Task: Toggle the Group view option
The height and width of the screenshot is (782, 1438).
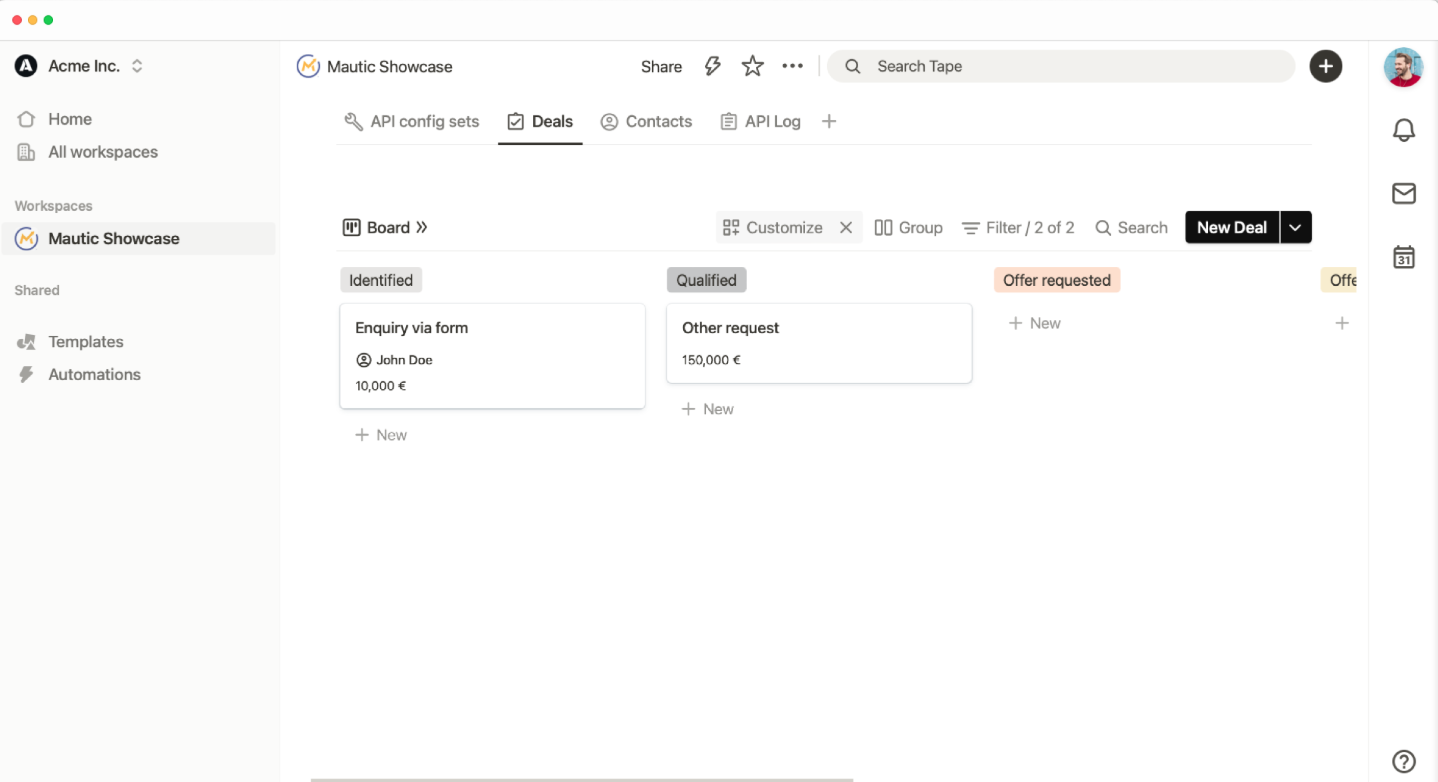Action: pyautogui.click(x=908, y=228)
